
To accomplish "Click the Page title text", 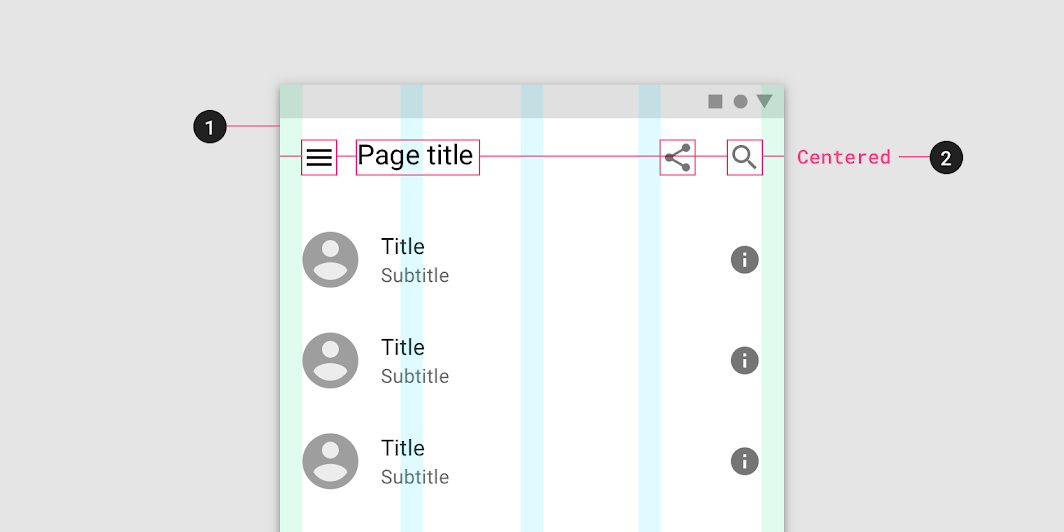I will pos(415,156).
